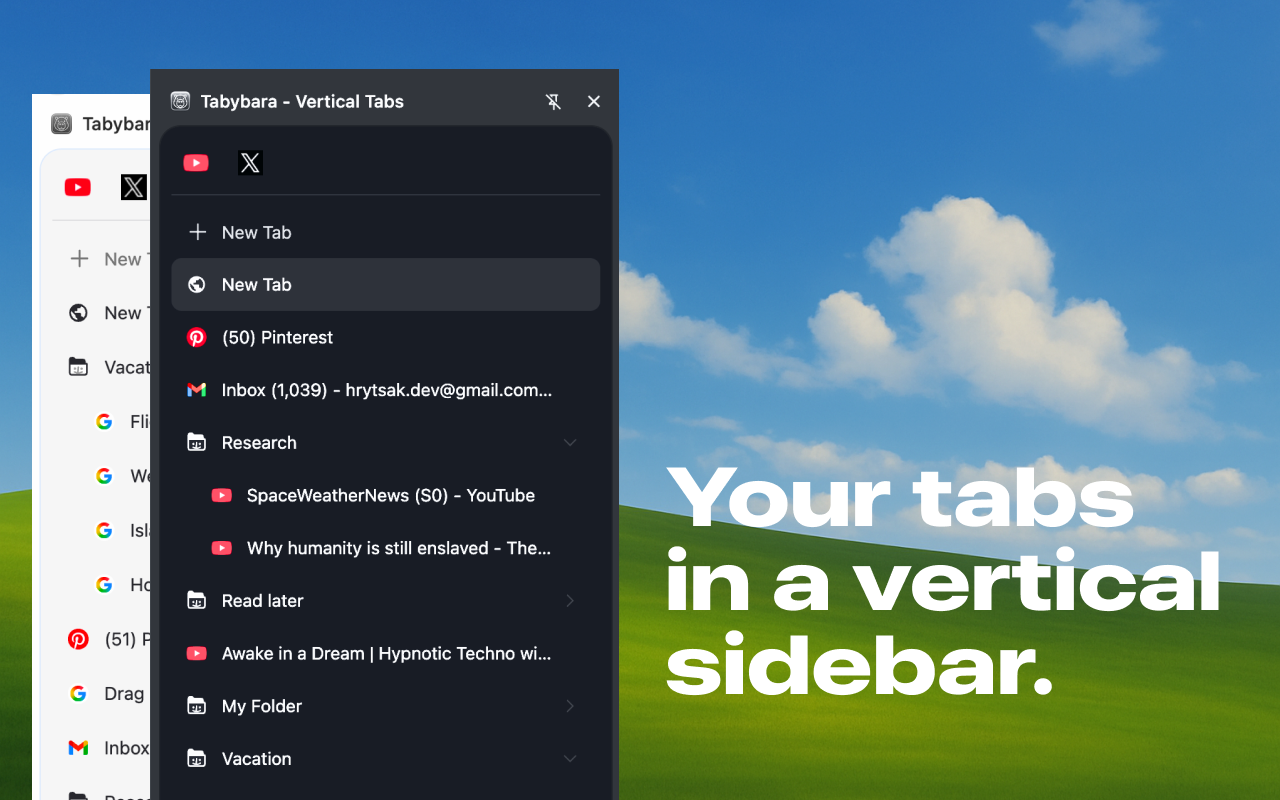
Task: Toggle the popup pin state
Action: click(553, 101)
